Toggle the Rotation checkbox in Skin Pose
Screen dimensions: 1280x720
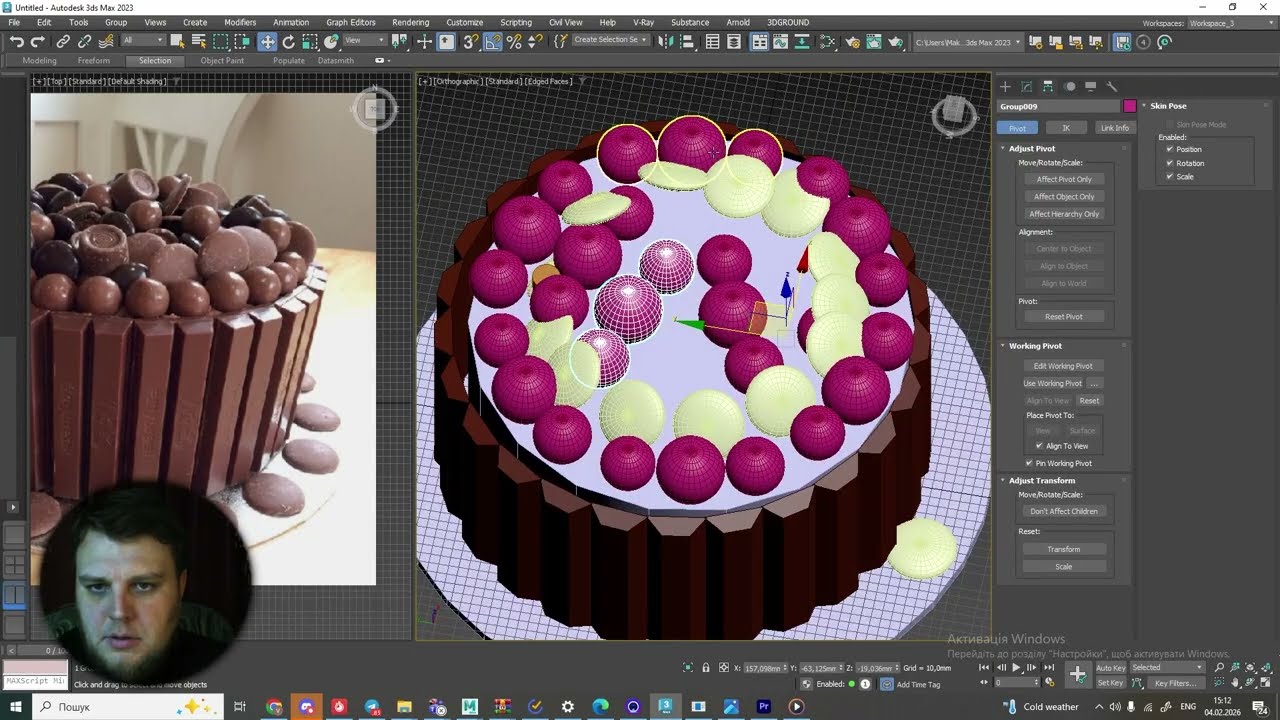pyautogui.click(x=1170, y=163)
